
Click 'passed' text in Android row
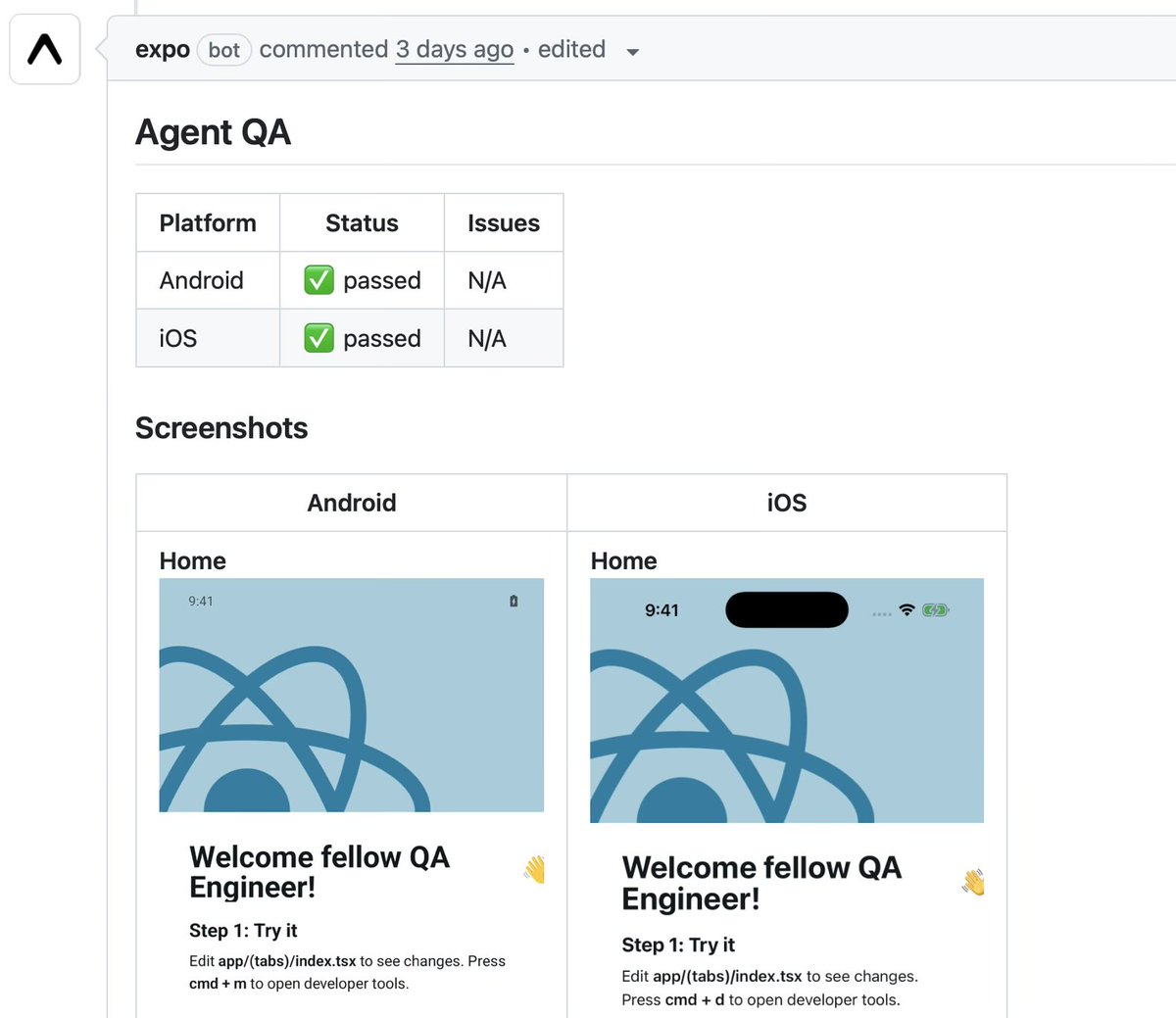[x=382, y=281]
